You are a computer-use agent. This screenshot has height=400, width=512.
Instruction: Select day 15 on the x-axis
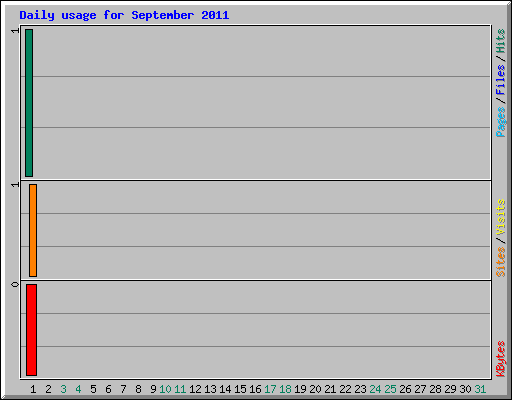click(x=240, y=389)
